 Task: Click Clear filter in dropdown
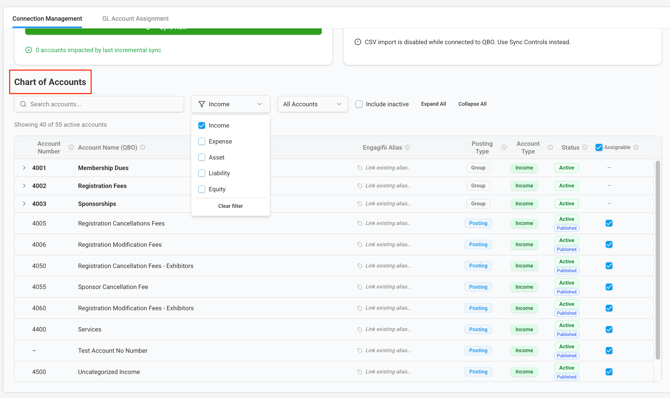pyautogui.click(x=230, y=206)
